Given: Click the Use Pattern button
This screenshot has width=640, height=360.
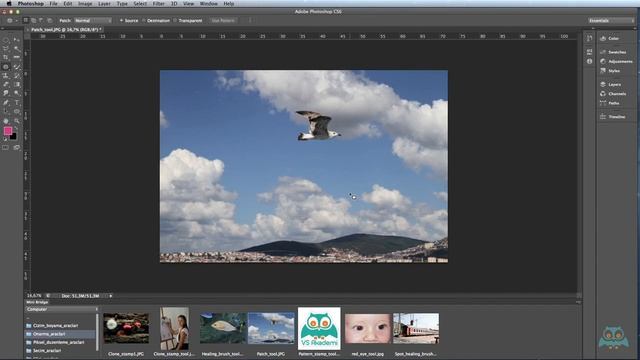Looking at the screenshot, I should [x=223, y=20].
